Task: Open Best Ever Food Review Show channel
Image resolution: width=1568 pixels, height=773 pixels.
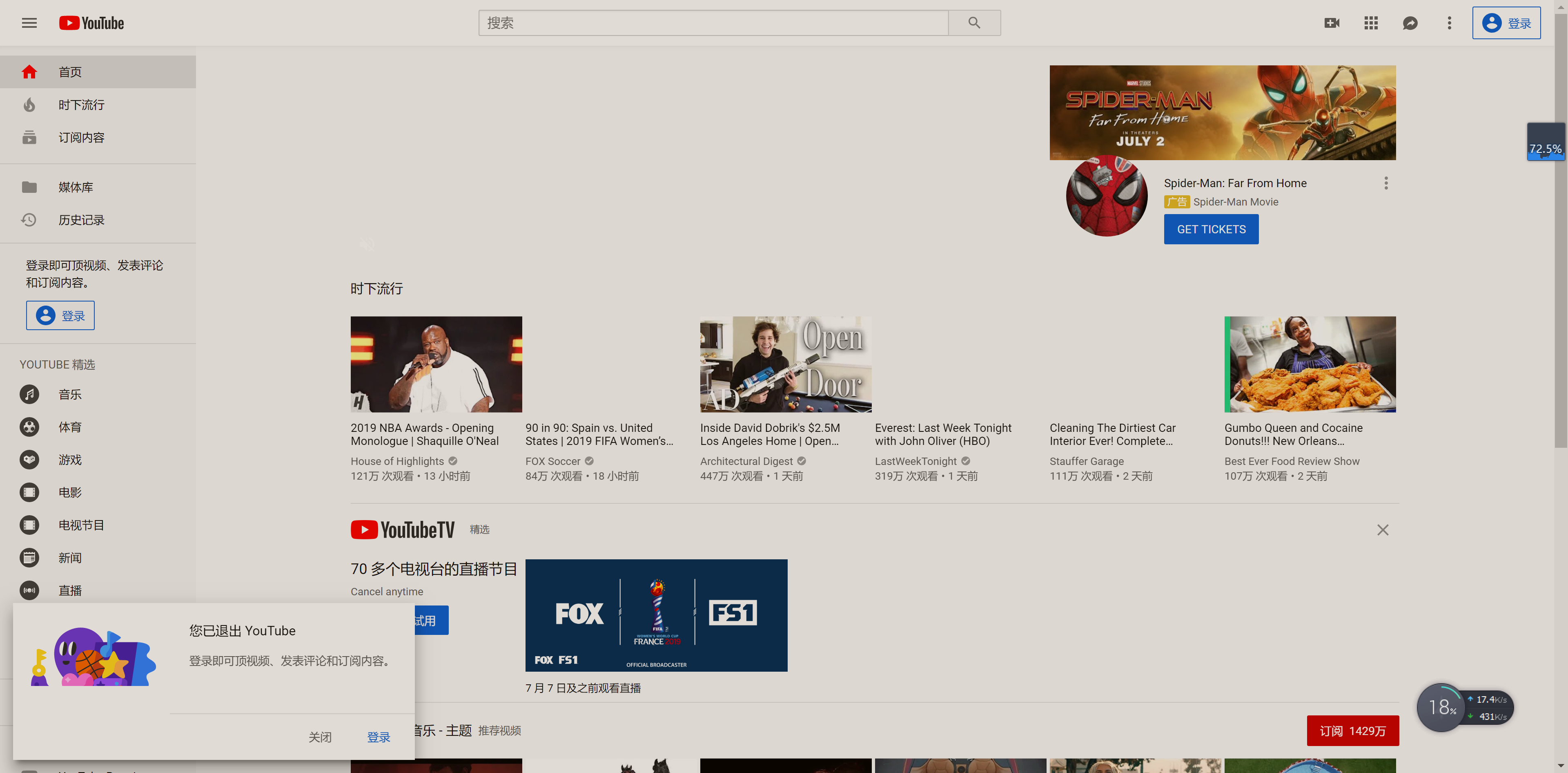Action: 1292,462
